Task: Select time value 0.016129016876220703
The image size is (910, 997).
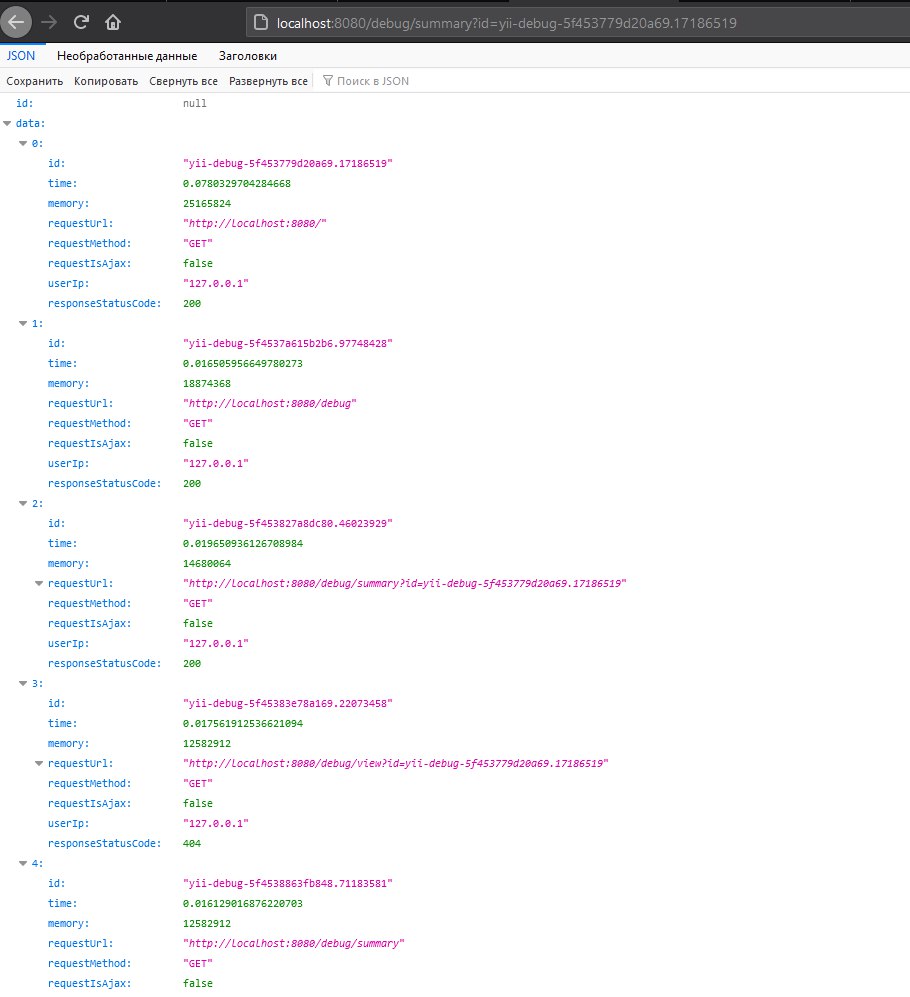Action: [242, 904]
